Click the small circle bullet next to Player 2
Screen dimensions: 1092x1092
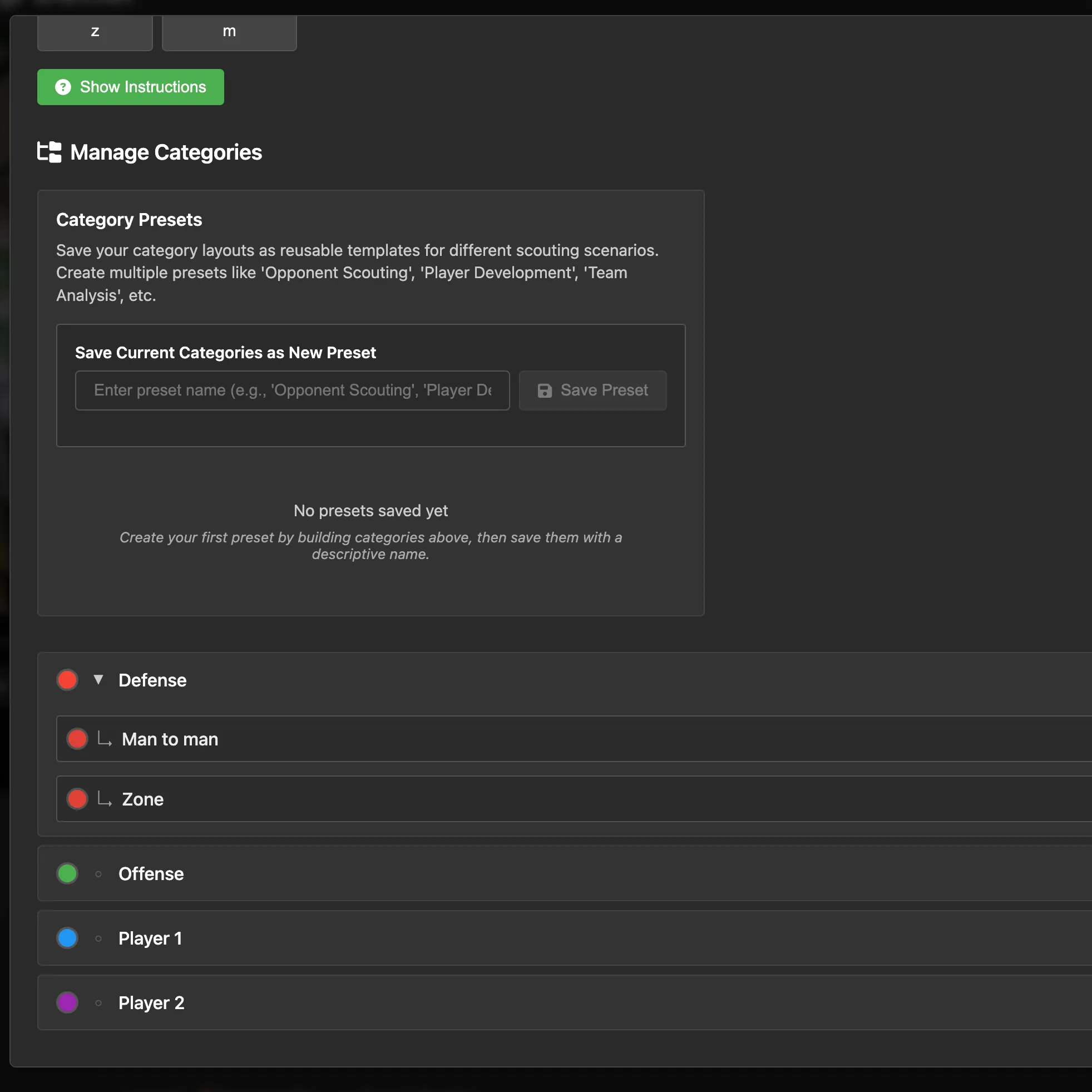[x=98, y=1002]
